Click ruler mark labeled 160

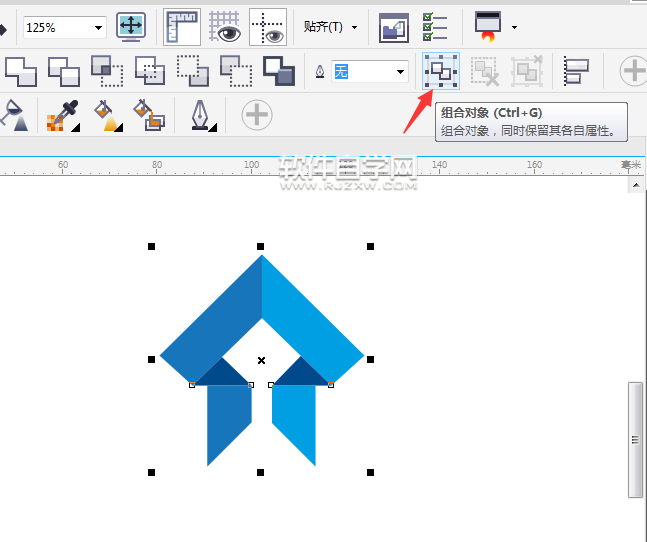point(534,165)
